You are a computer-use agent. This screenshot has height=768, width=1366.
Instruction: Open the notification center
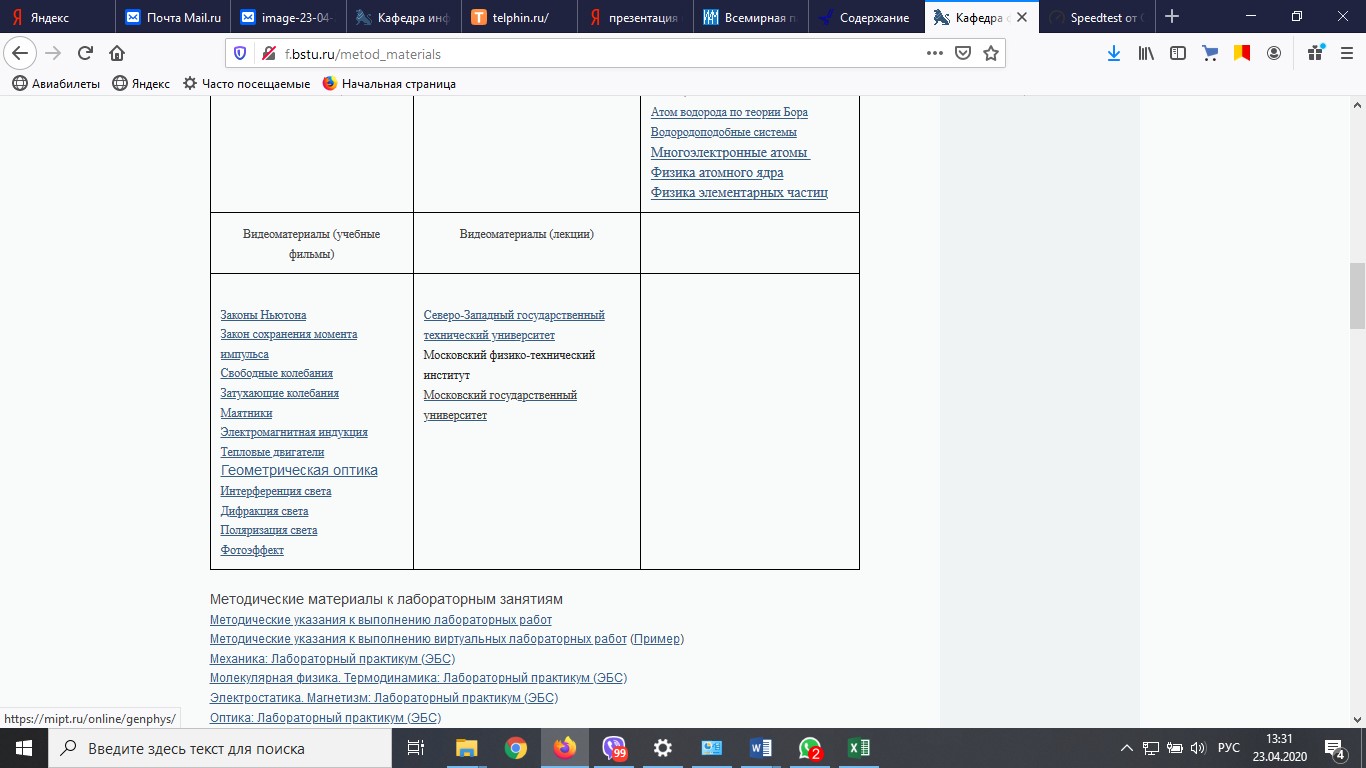click(x=1335, y=748)
